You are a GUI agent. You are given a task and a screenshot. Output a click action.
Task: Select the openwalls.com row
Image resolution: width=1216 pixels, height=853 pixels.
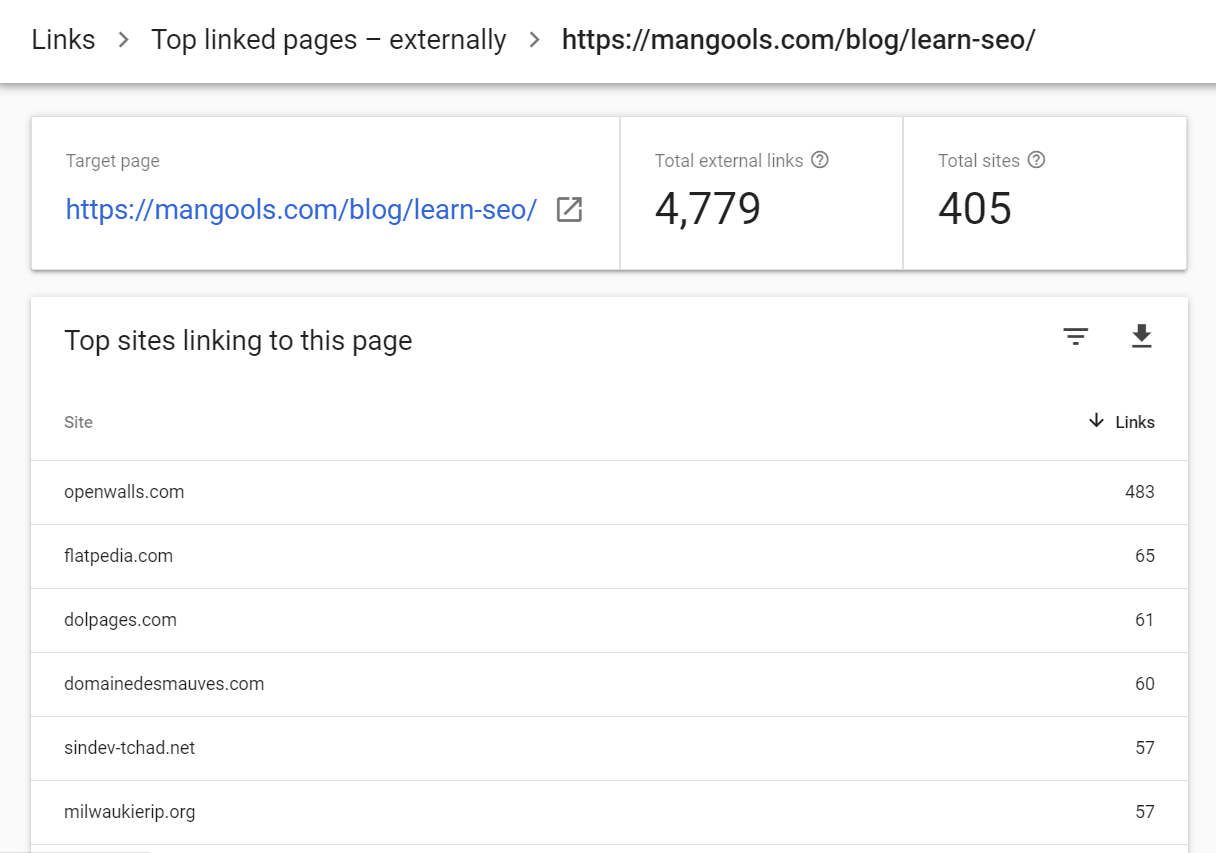(124, 492)
